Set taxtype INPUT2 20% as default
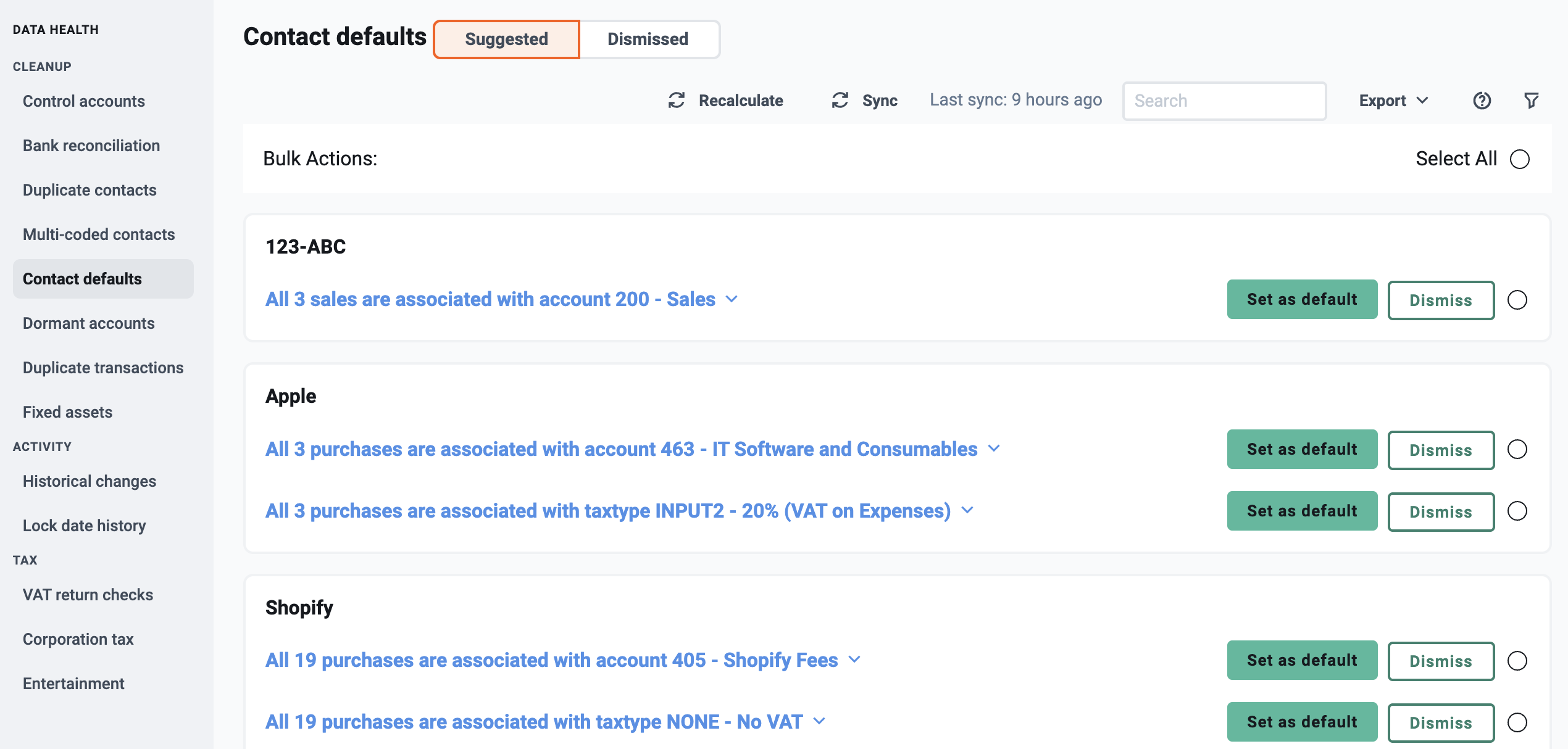Image resolution: width=1568 pixels, height=749 pixels. 1302,511
